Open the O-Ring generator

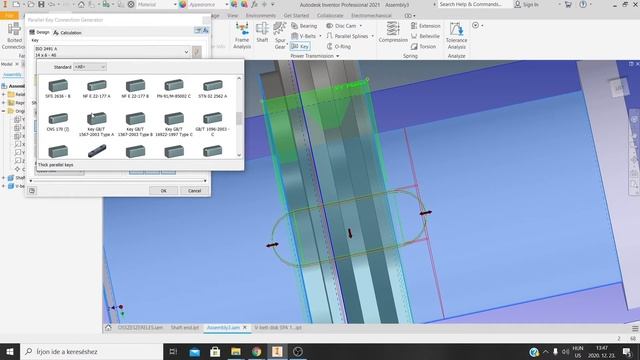click(339, 47)
